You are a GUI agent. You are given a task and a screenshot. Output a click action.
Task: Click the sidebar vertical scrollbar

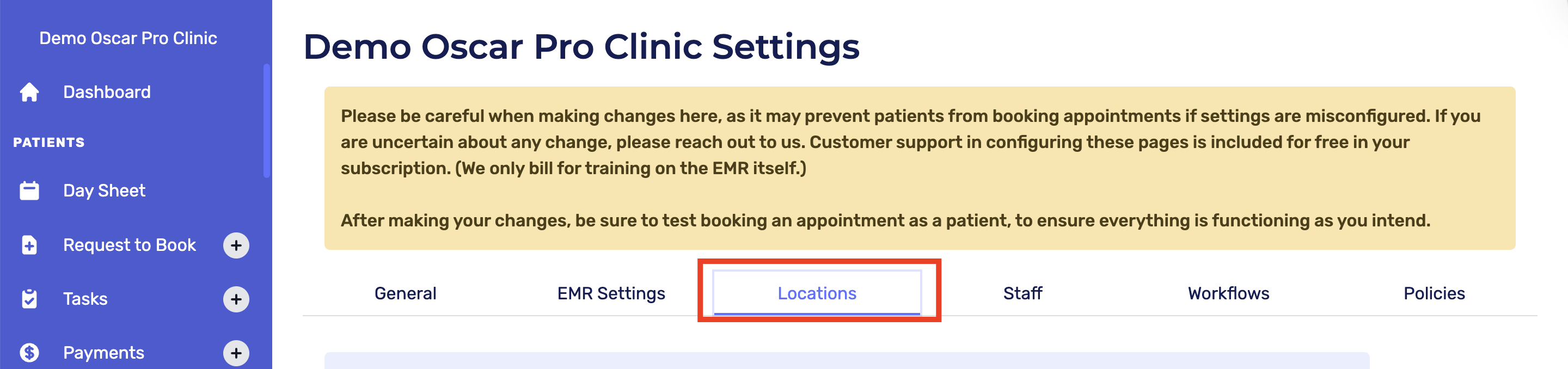[267, 121]
